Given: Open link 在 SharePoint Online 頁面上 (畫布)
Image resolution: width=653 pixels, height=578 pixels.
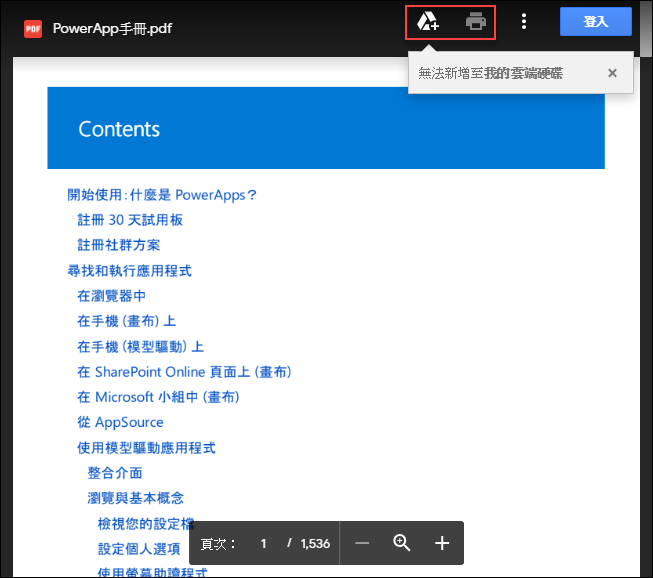Looking at the screenshot, I should pos(184,372).
